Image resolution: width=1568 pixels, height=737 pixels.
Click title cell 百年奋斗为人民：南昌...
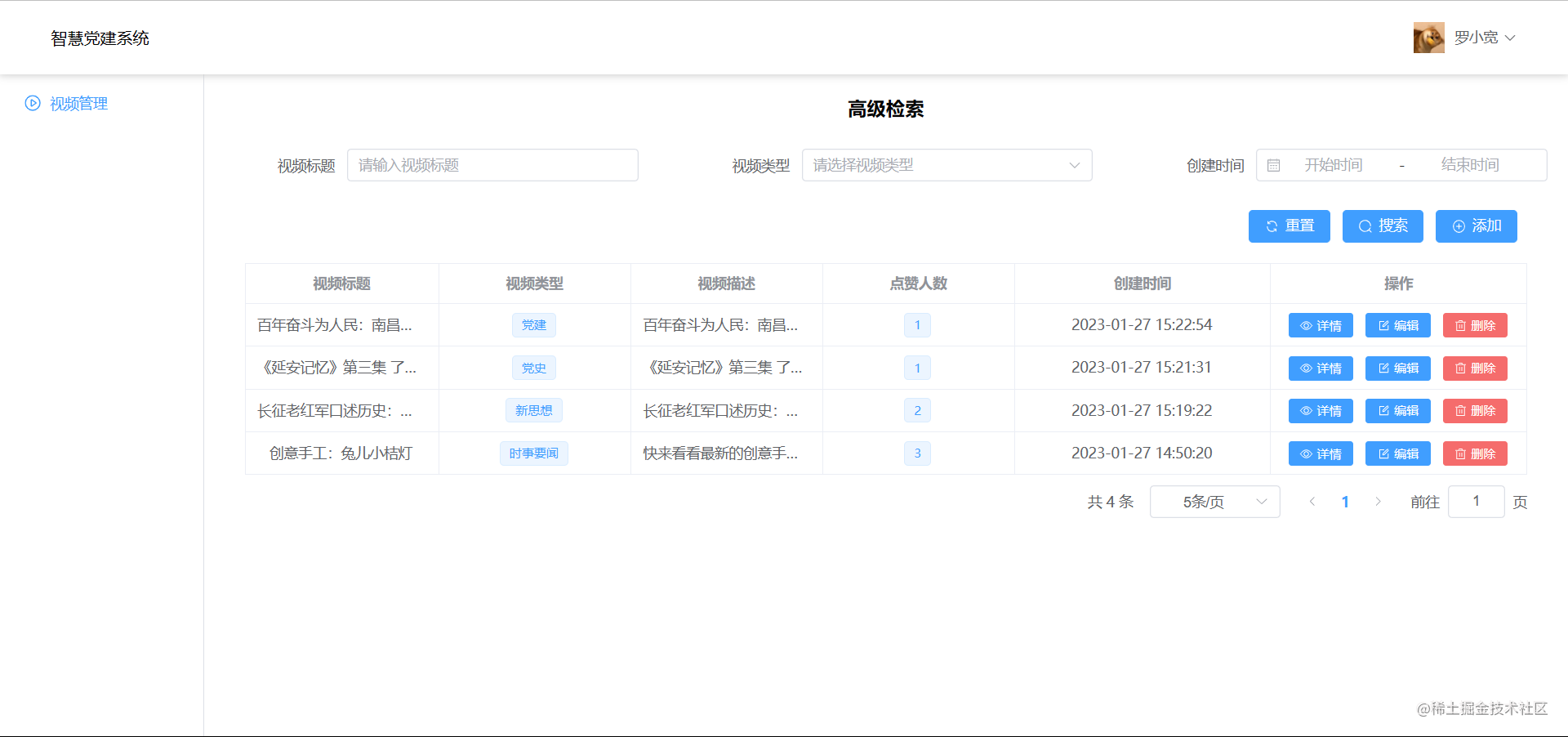click(x=335, y=325)
